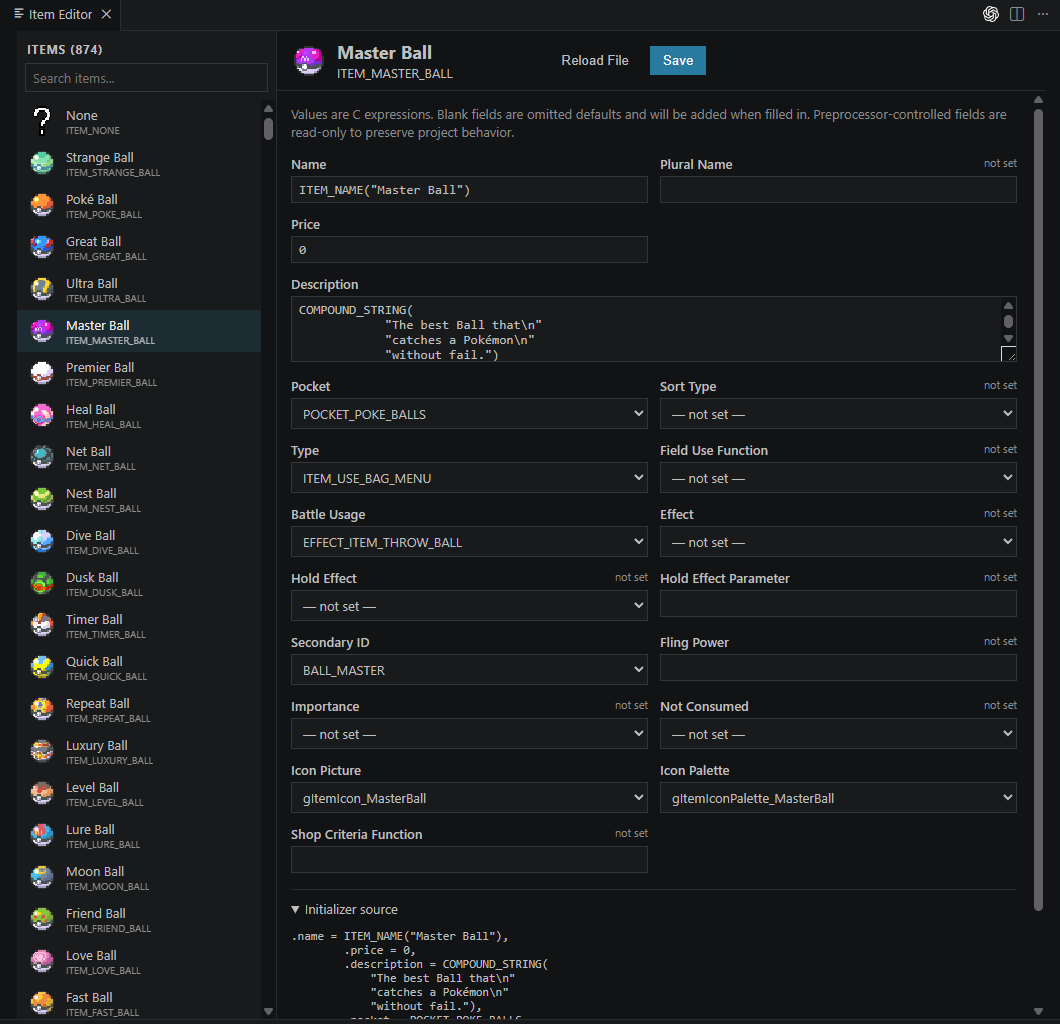1060x1024 pixels.
Task: Click into the Plural Name field
Action: [838, 190]
